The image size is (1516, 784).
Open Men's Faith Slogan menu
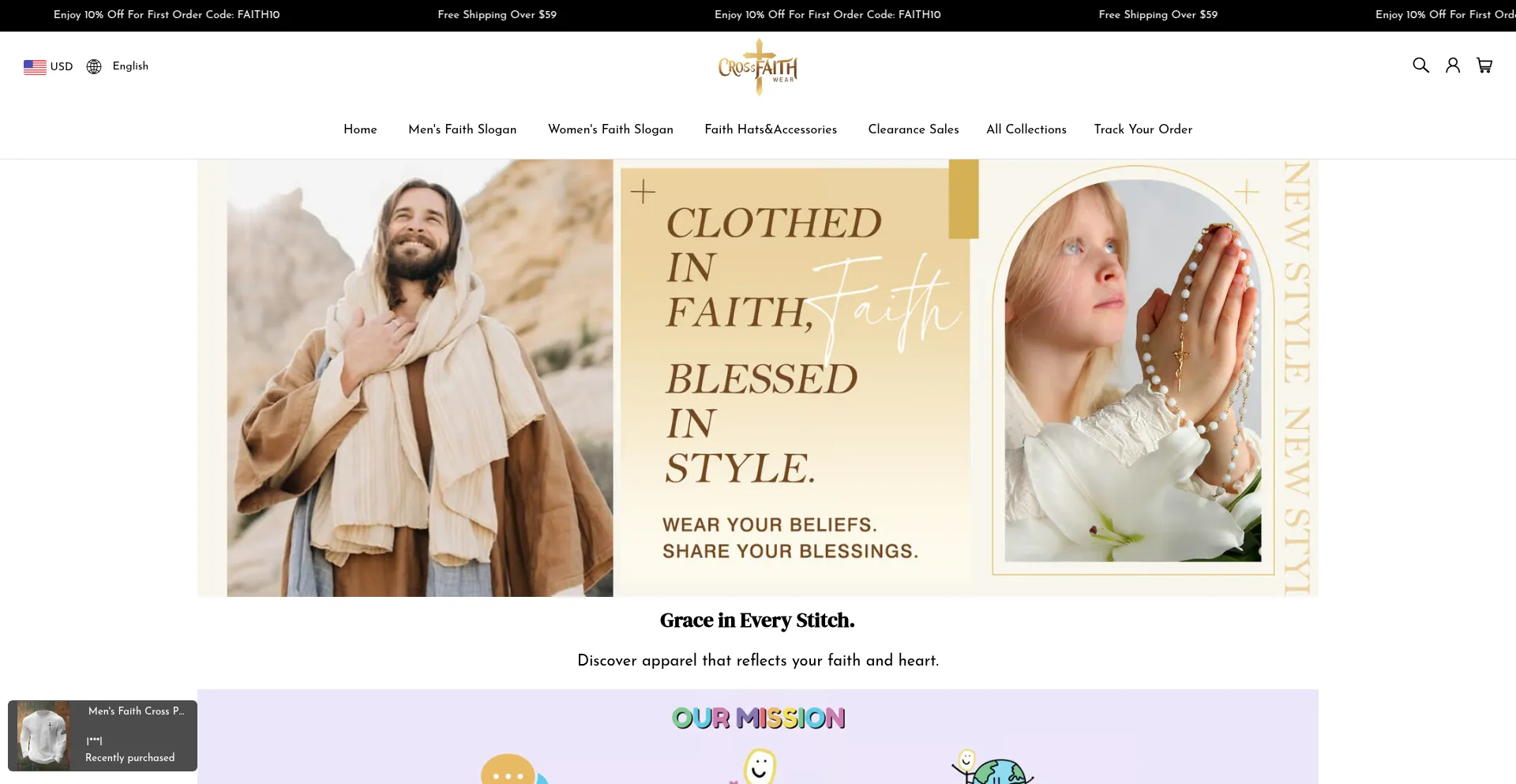click(x=463, y=129)
